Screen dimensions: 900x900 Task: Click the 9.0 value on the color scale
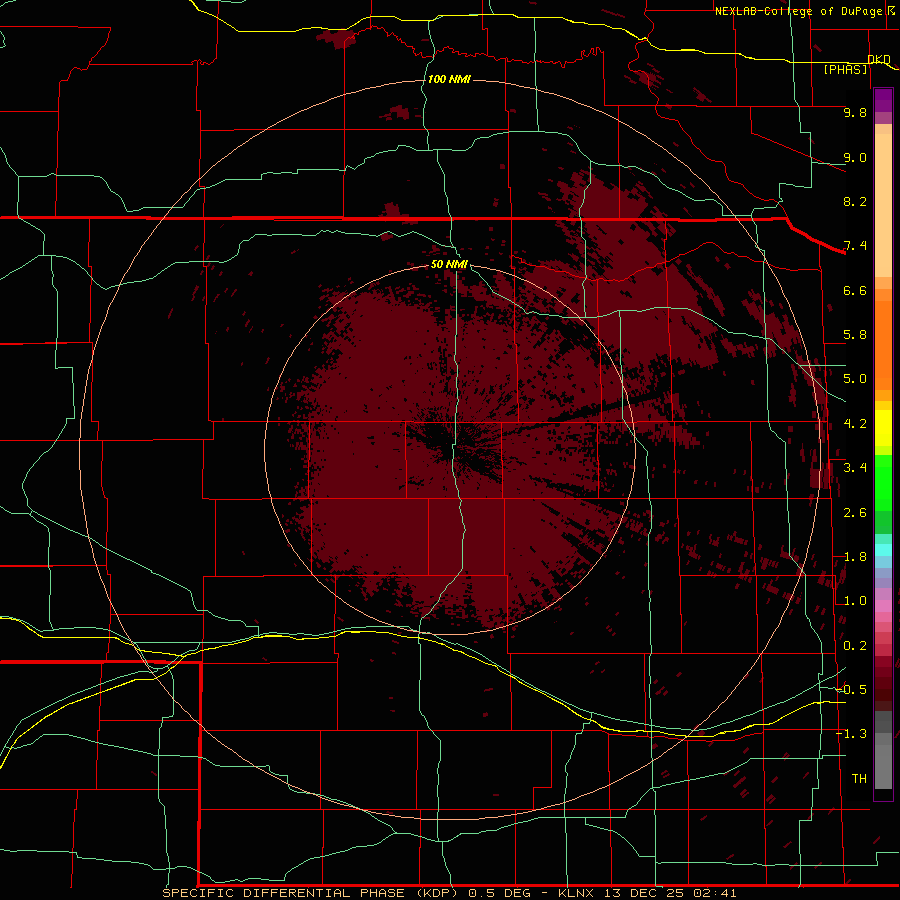pos(855,157)
